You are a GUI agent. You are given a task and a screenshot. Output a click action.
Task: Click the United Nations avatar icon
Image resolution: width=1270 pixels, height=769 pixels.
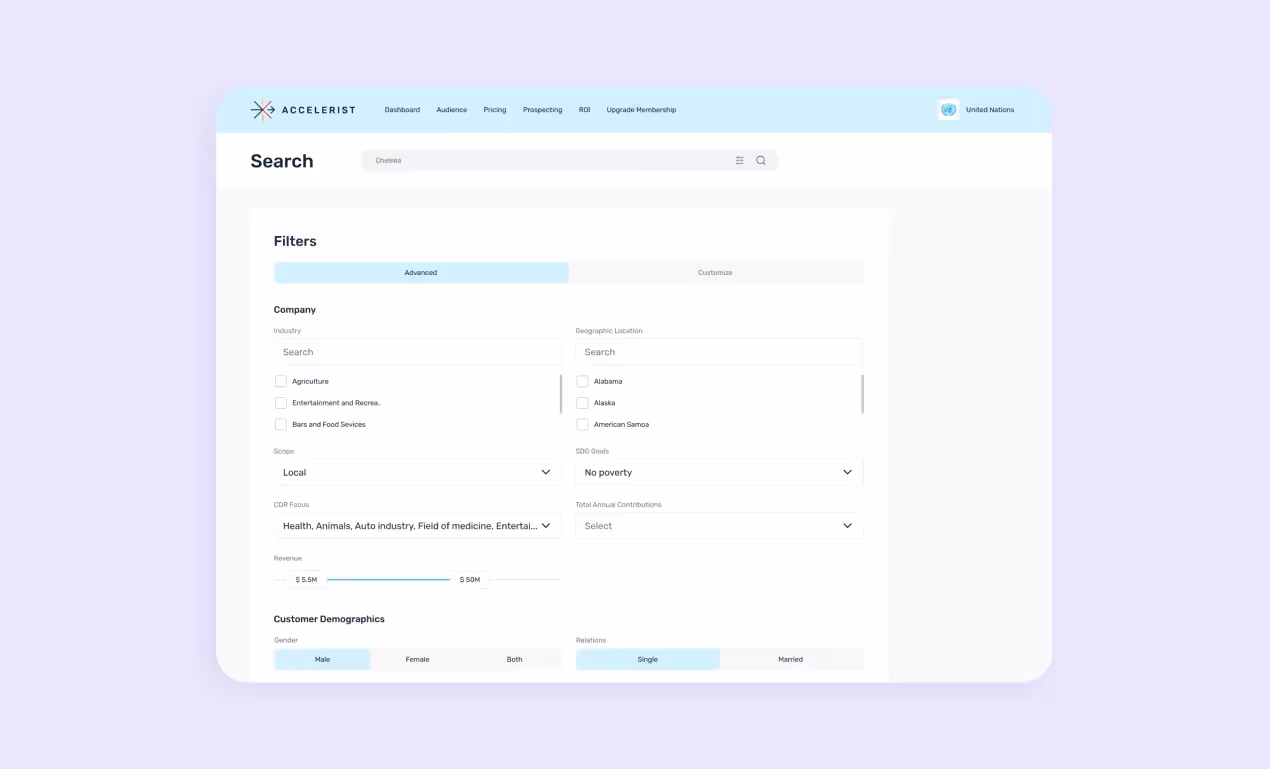point(948,109)
